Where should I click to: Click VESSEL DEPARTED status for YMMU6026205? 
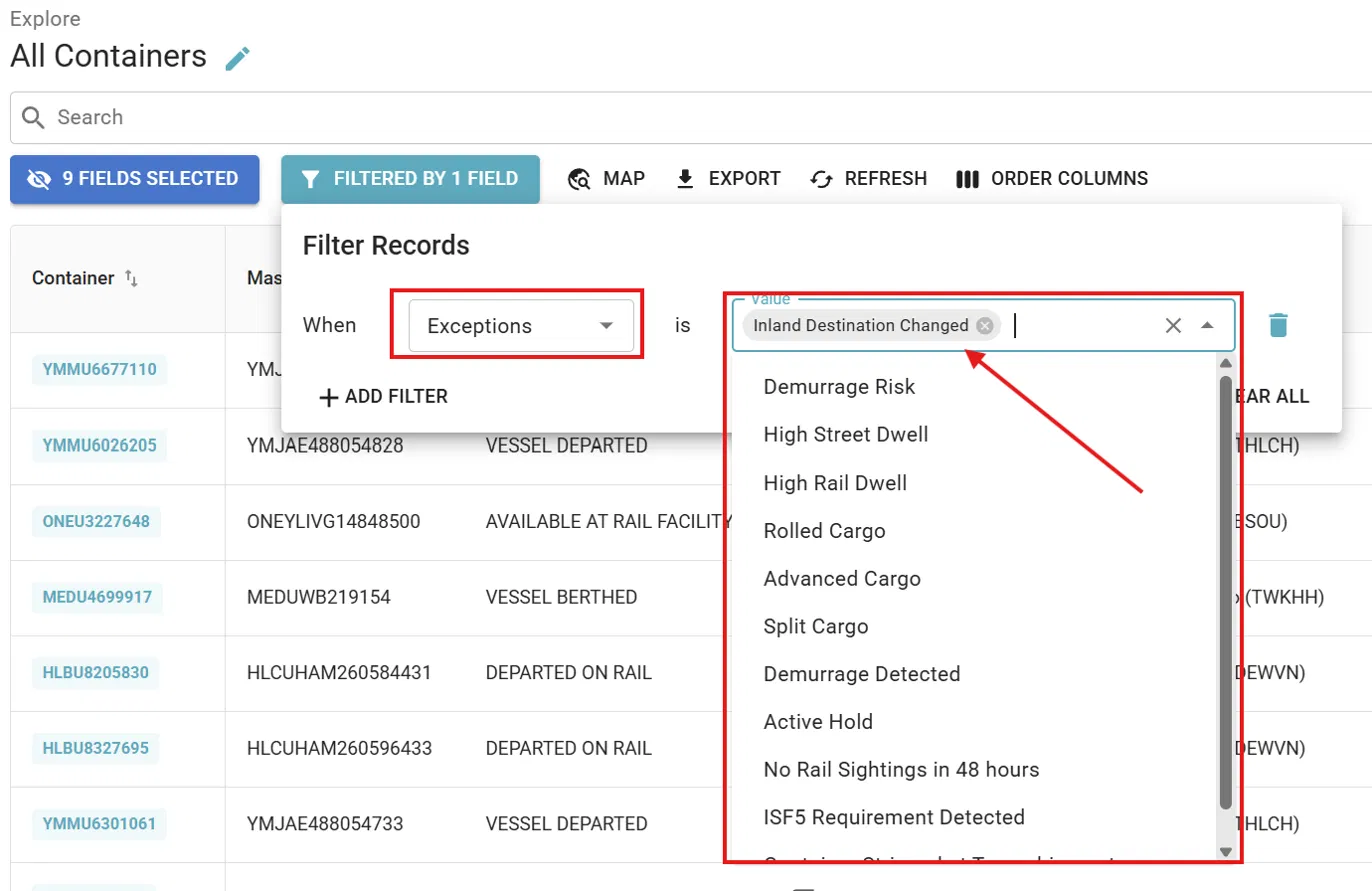tap(567, 445)
